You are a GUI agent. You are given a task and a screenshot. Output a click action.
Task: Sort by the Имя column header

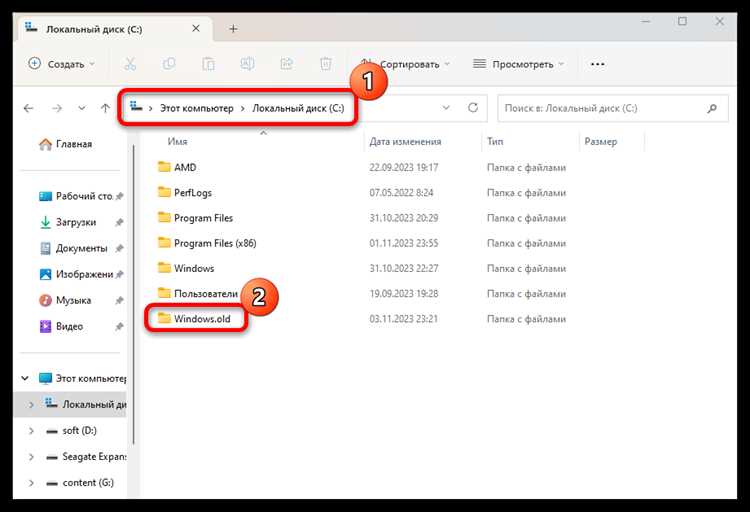tap(177, 141)
